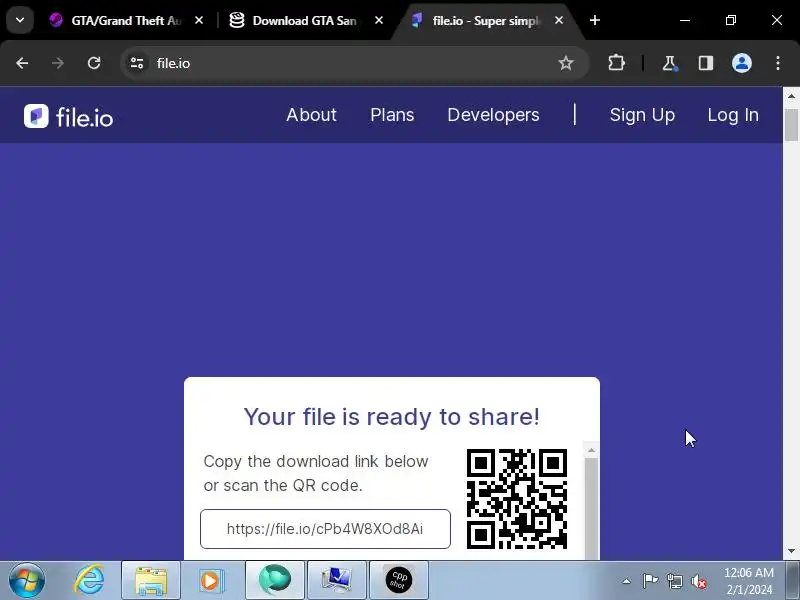Viewport: 800px width, 600px height.
Task: Open the Extensions puzzle icon
Action: tap(616, 63)
